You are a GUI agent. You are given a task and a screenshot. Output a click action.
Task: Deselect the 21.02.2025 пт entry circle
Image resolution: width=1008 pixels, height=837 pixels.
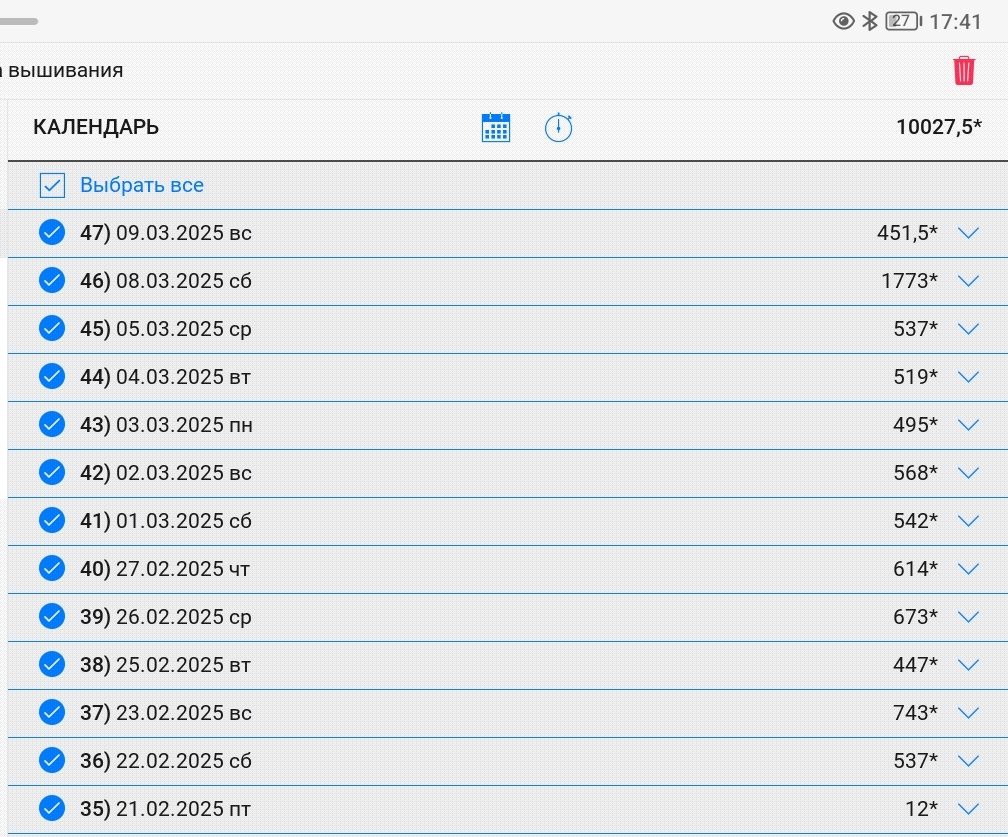(52, 809)
